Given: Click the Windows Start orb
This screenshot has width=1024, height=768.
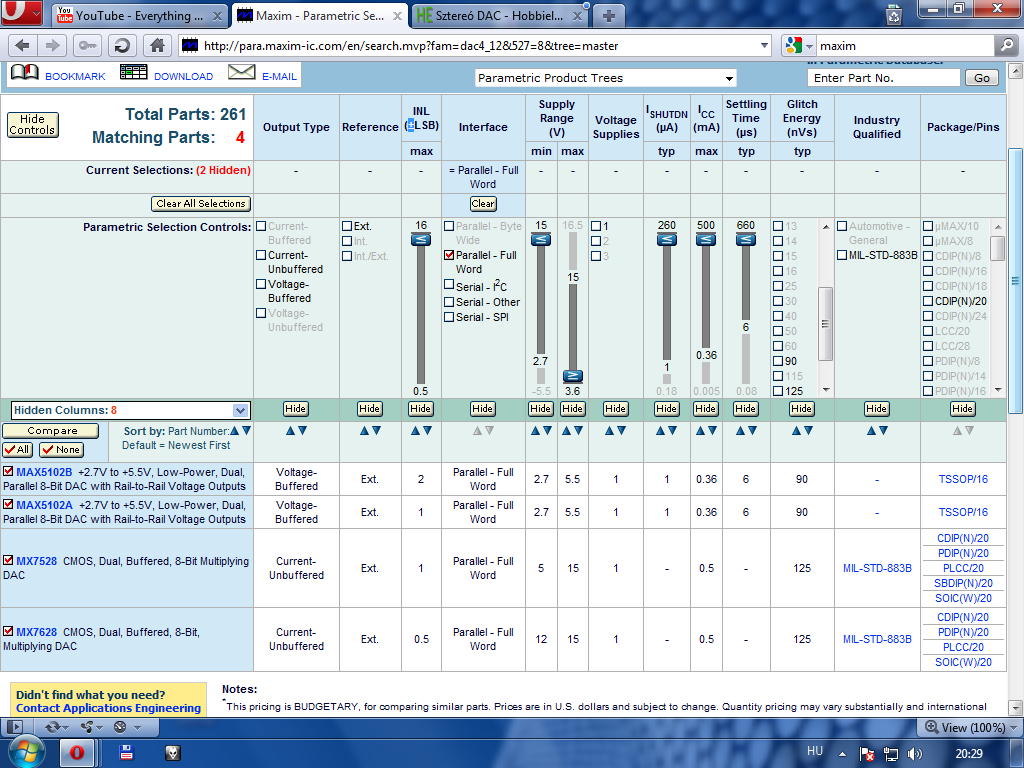Looking at the screenshot, I should [x=25, y=752].
